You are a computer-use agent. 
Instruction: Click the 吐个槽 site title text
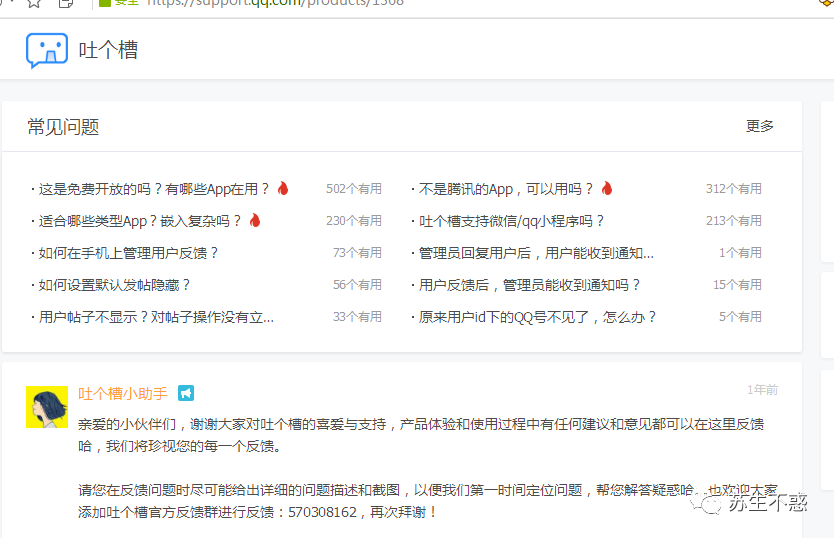[109, 51]
